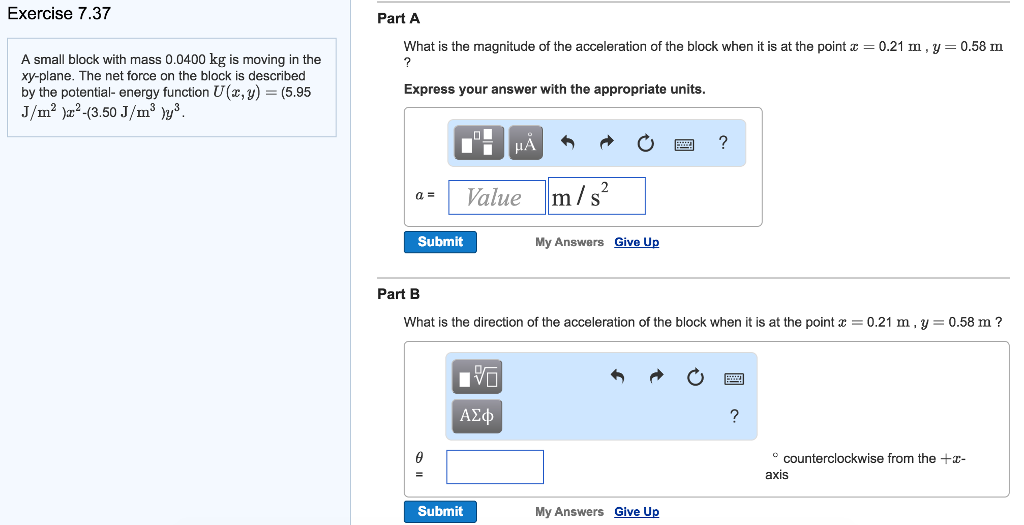Undo last entry in Part A
Image resolution: width=1024 pixels, height=525 pixels.
[568, 143]
